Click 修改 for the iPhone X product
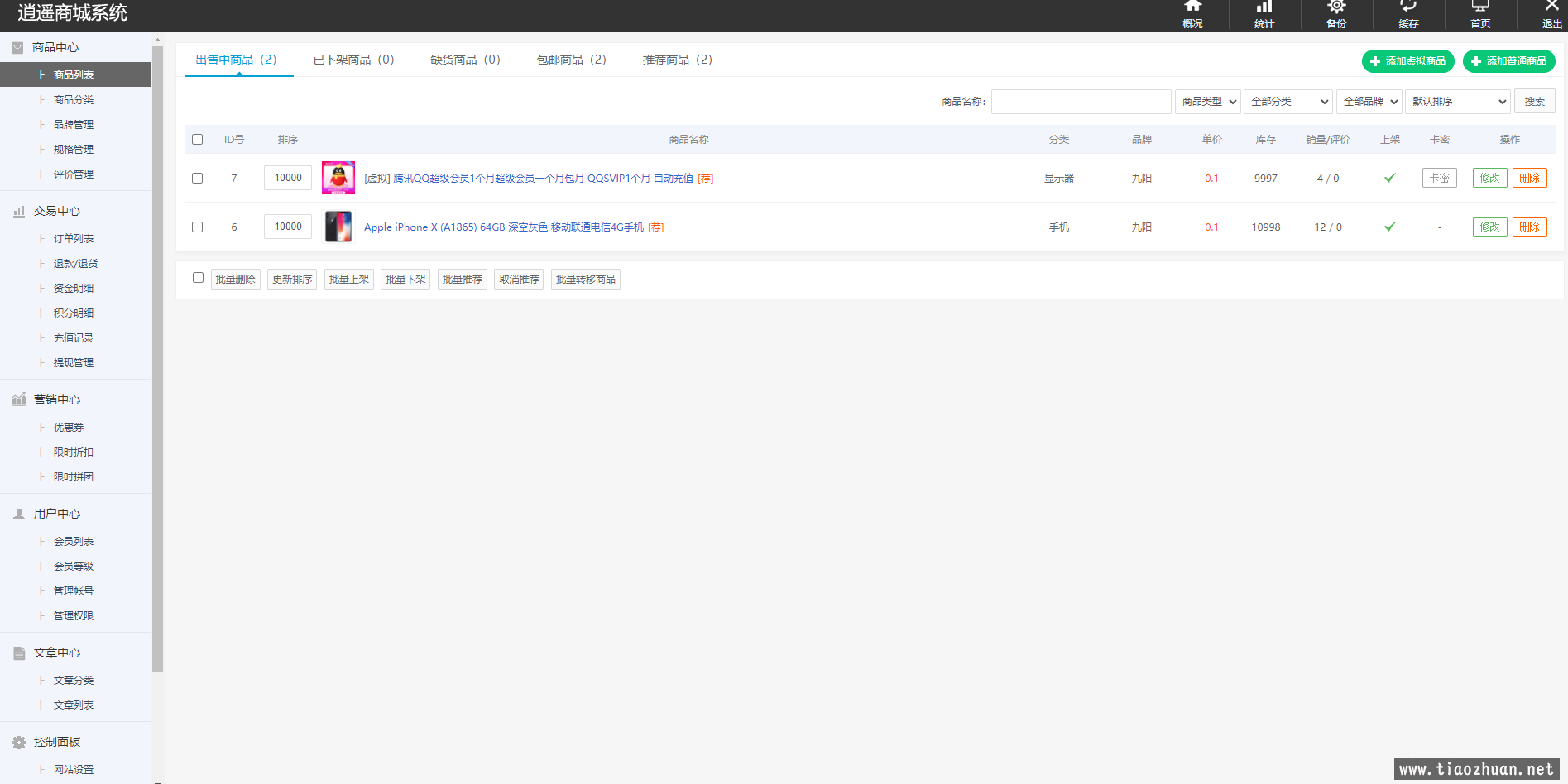1568x784 pixels. click(x=1490, y=227)
